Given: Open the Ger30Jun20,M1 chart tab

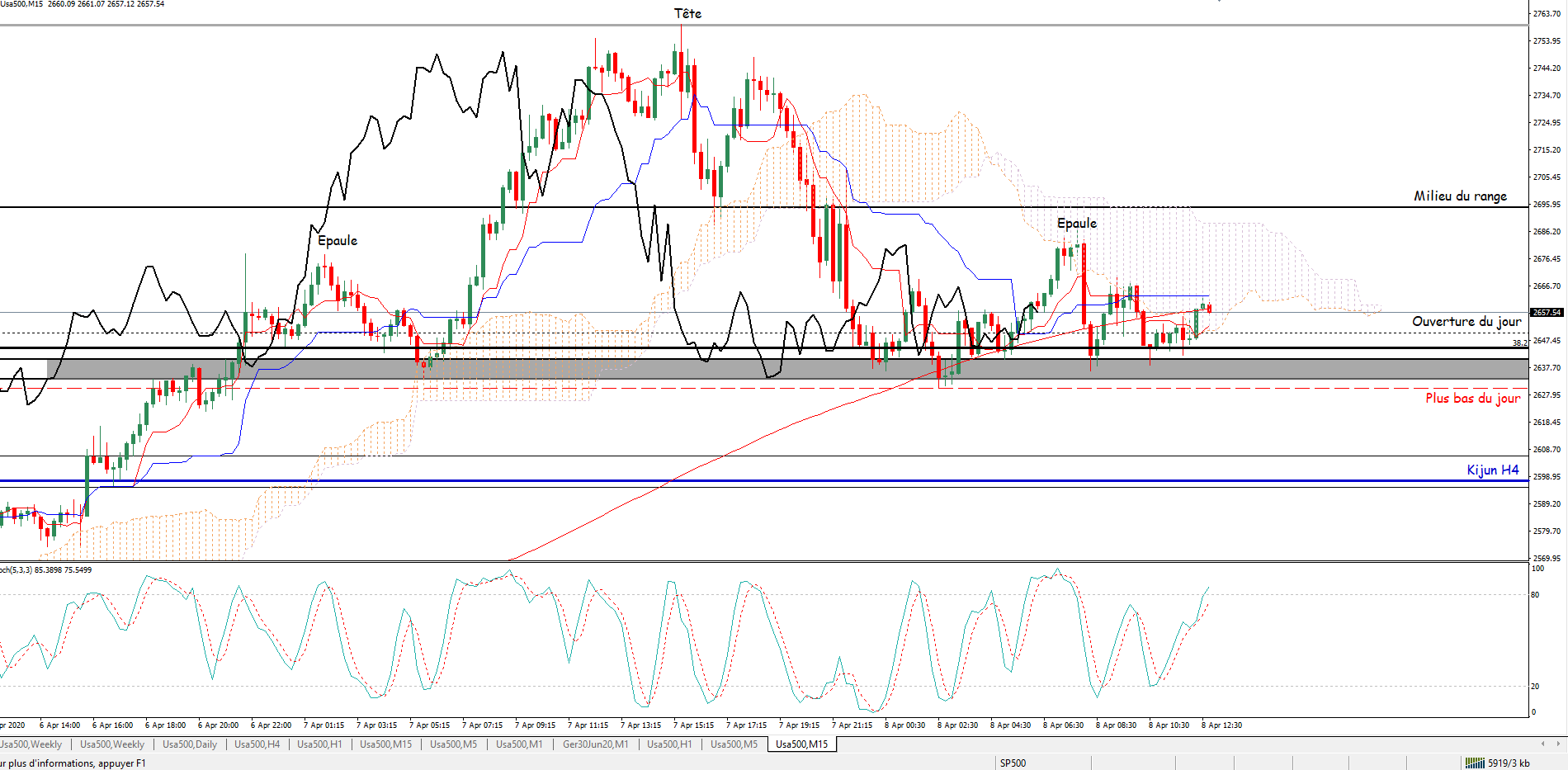Looking at the screenshot, I should [x=595, y=744].
